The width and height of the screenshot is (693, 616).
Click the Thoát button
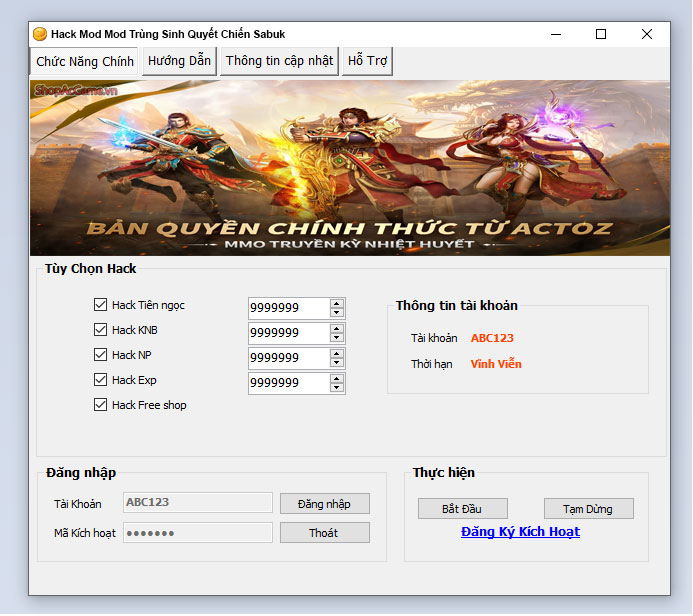pyautogui.click(x=325, y=533)
